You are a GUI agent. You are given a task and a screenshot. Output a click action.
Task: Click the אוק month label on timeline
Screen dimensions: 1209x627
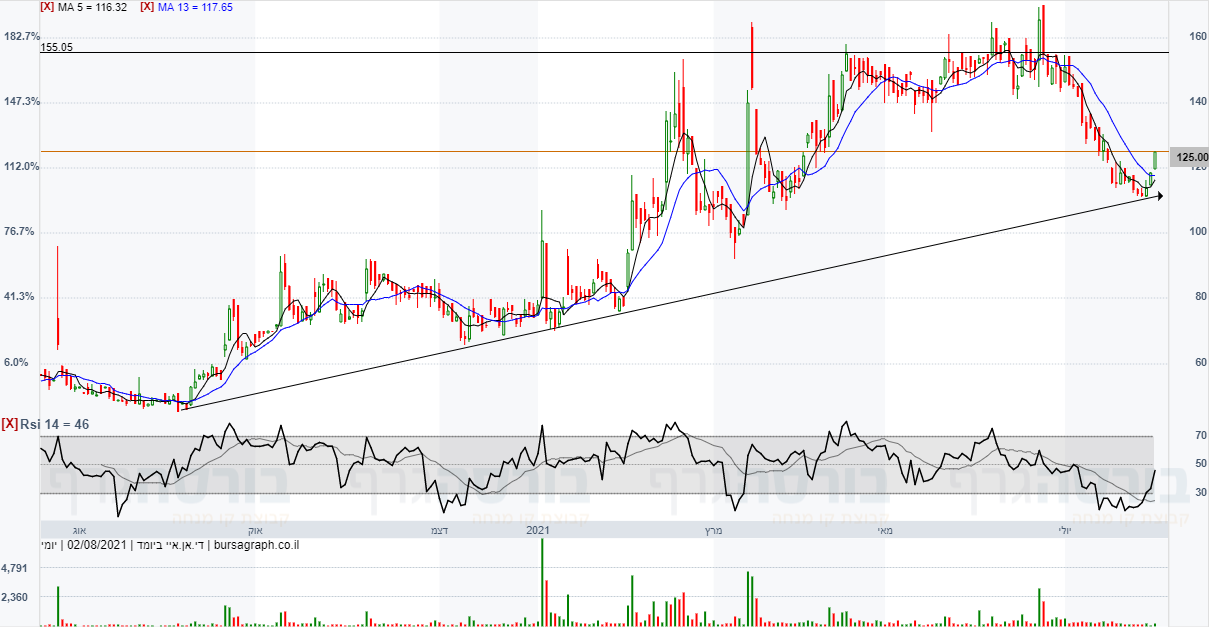[254, 530]
